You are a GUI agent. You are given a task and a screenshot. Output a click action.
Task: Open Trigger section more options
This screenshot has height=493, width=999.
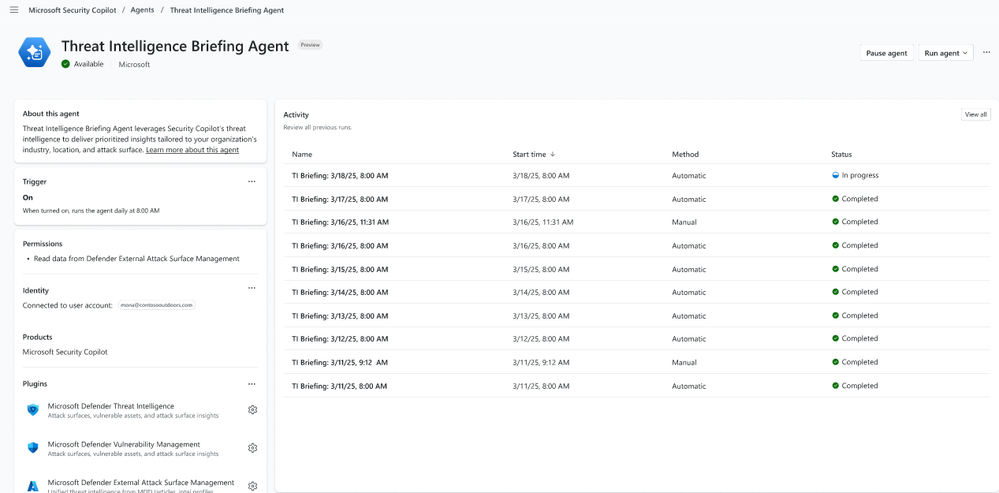click(252, 182)
